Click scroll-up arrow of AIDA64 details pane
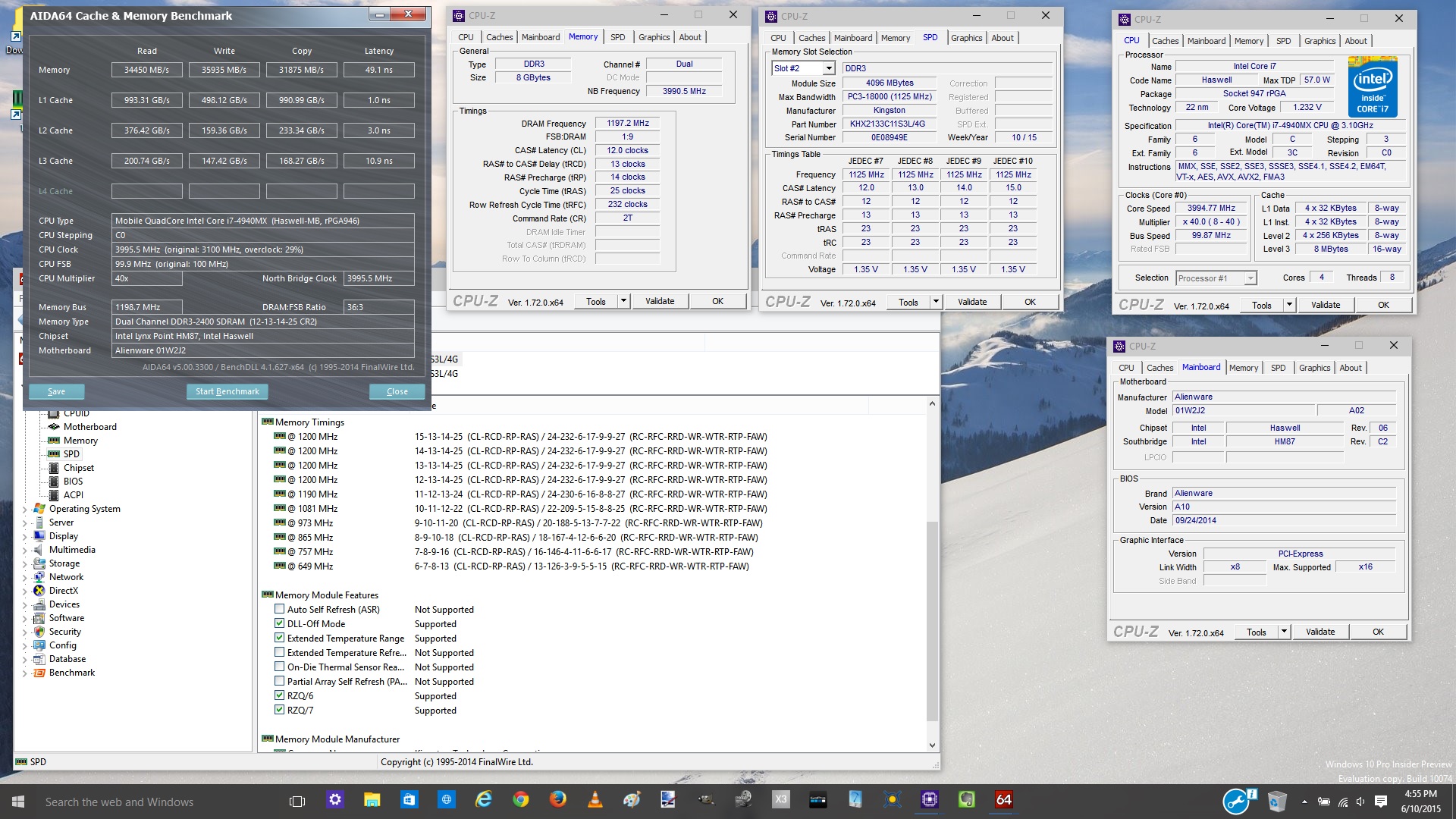Screen dimensions: 1456x819 [932, 403]
